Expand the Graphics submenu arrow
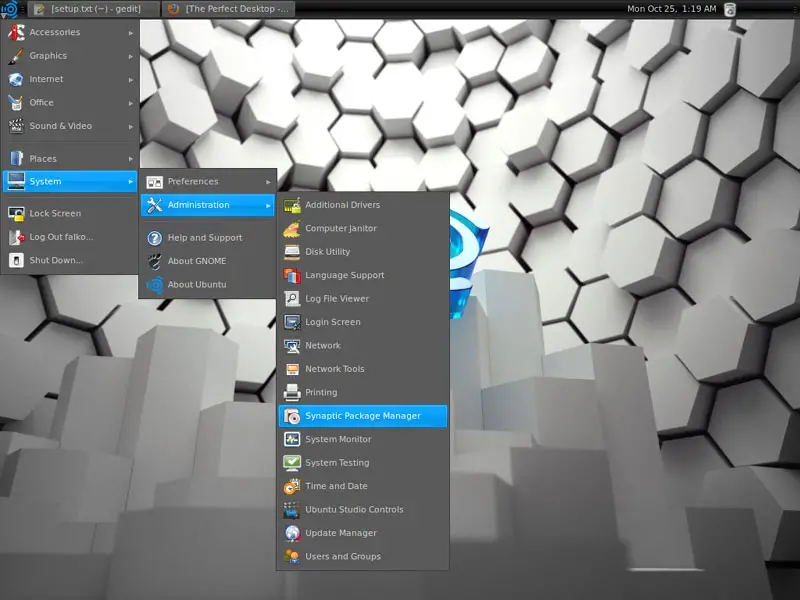The image size is (800, 600). [131, 56]
